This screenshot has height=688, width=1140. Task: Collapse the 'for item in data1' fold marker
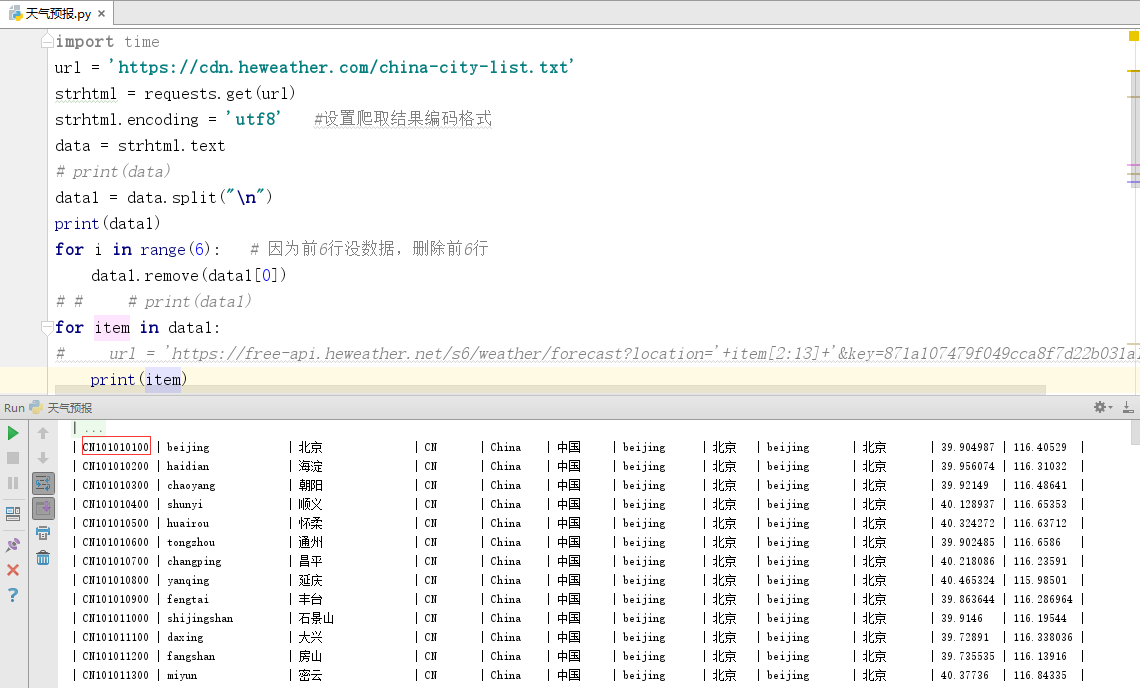point(47,327)
